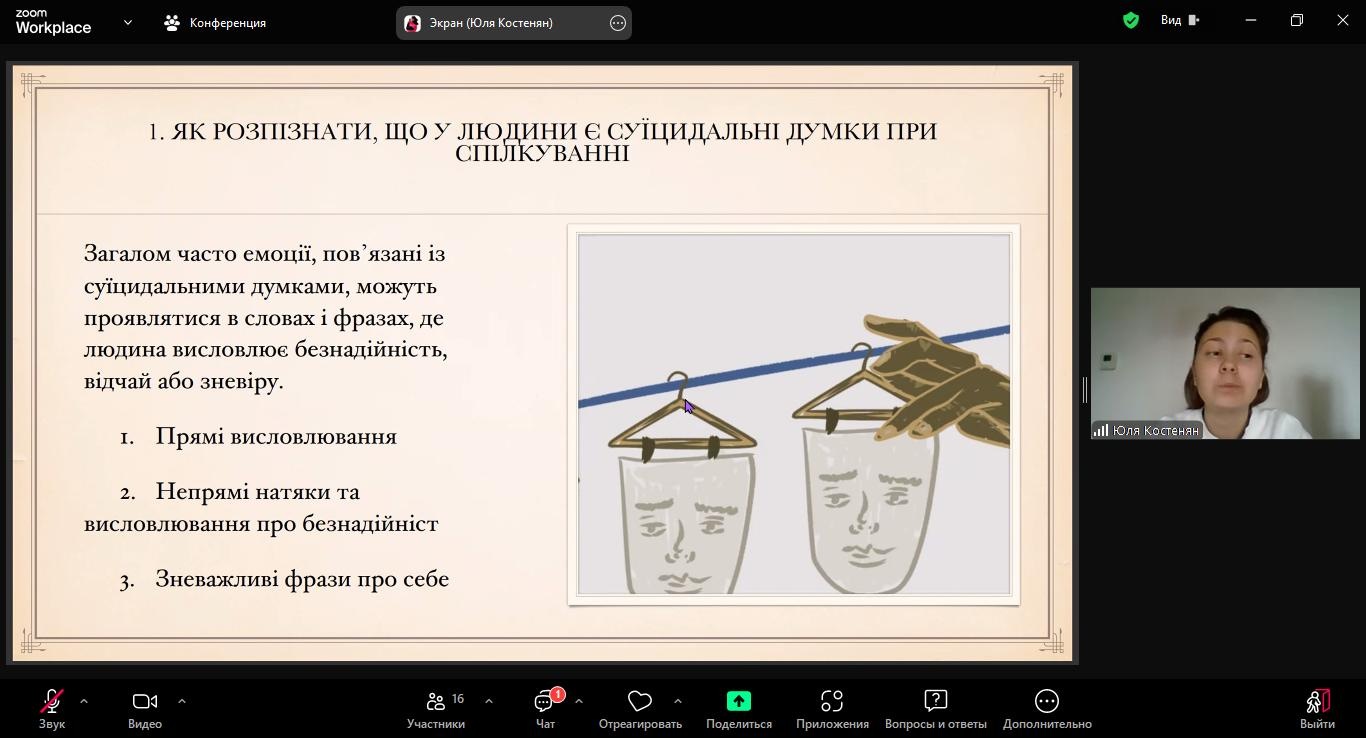Expand audio options arrow next to Звук
This screenshot has width=1366, height=738.
(84, 701)
